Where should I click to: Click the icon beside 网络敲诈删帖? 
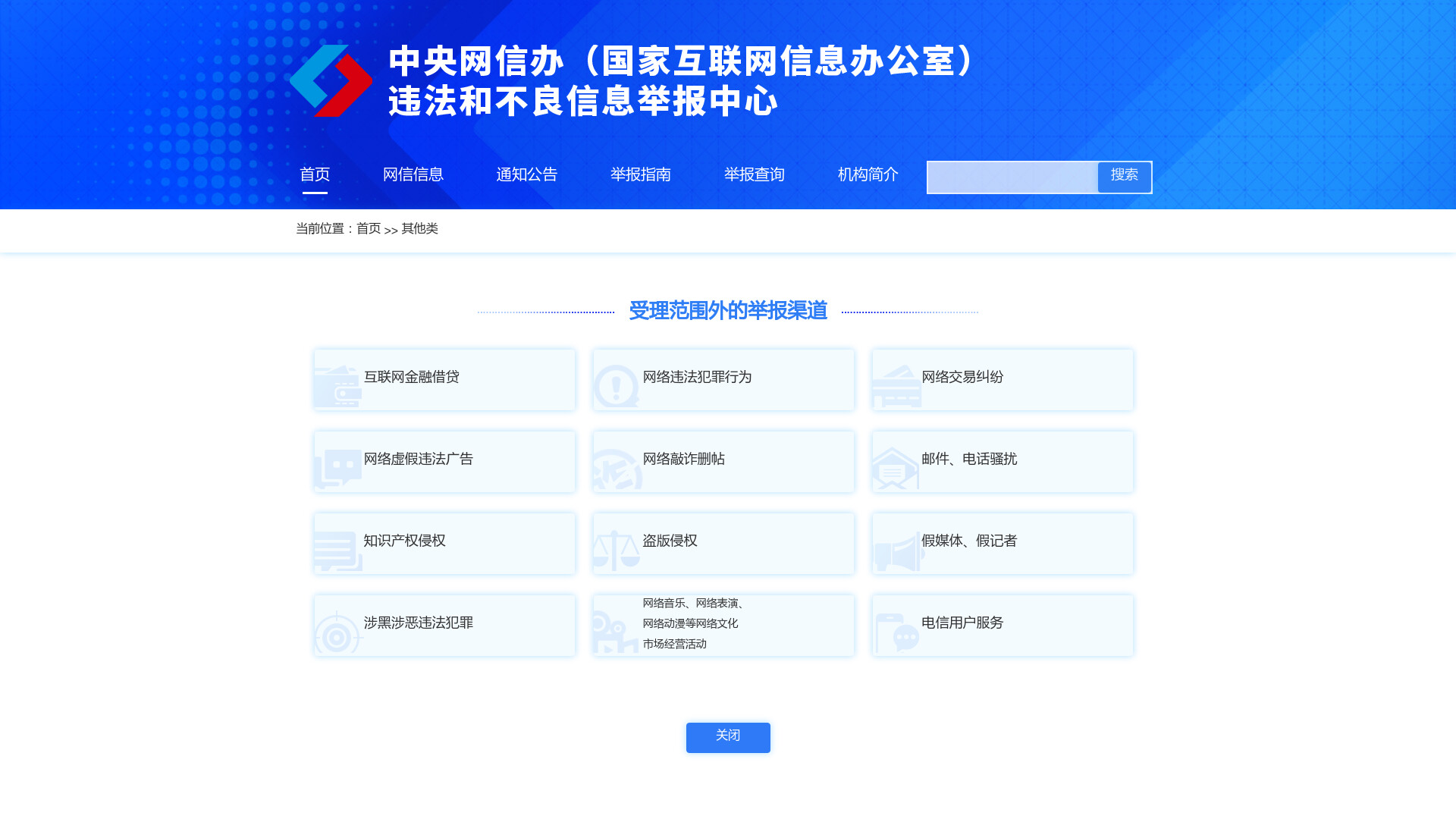pos(617,469)
